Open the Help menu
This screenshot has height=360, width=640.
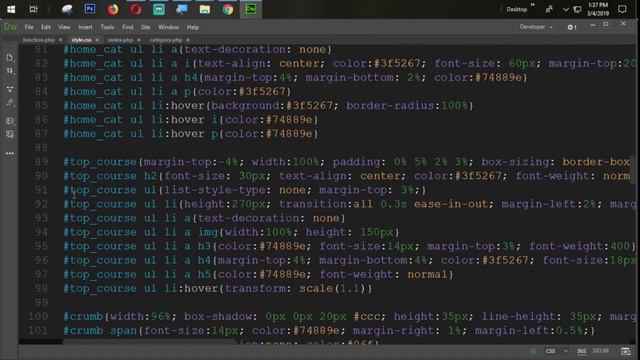pos(193,27)
